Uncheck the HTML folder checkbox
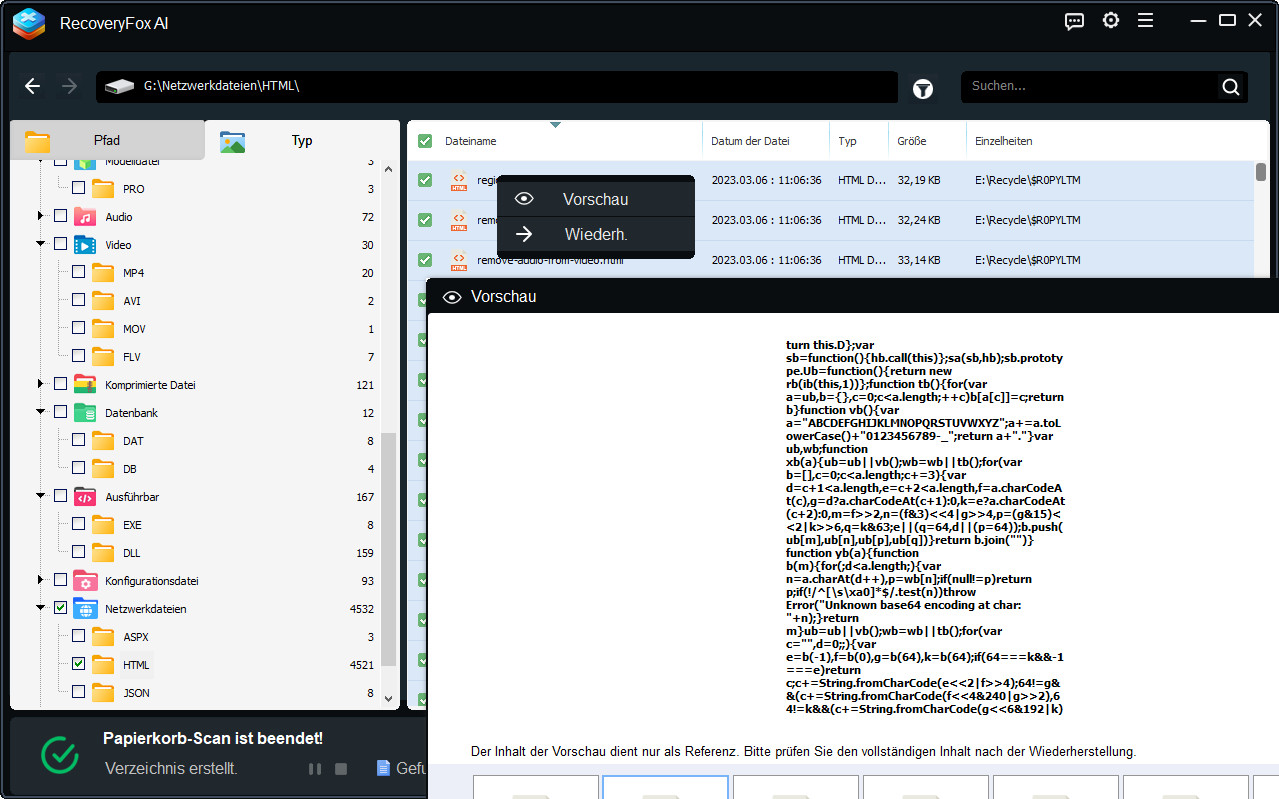This screenshot has height=799, width=1279. click(x=78, y=665)
